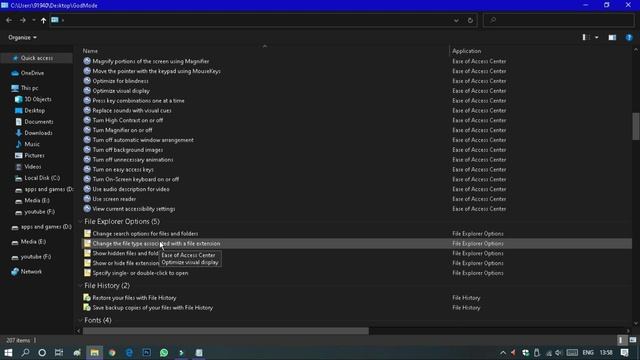This screenshot has height=360, width=640.
Task: Collapse the Fonts group header
Action: [80, 320]
